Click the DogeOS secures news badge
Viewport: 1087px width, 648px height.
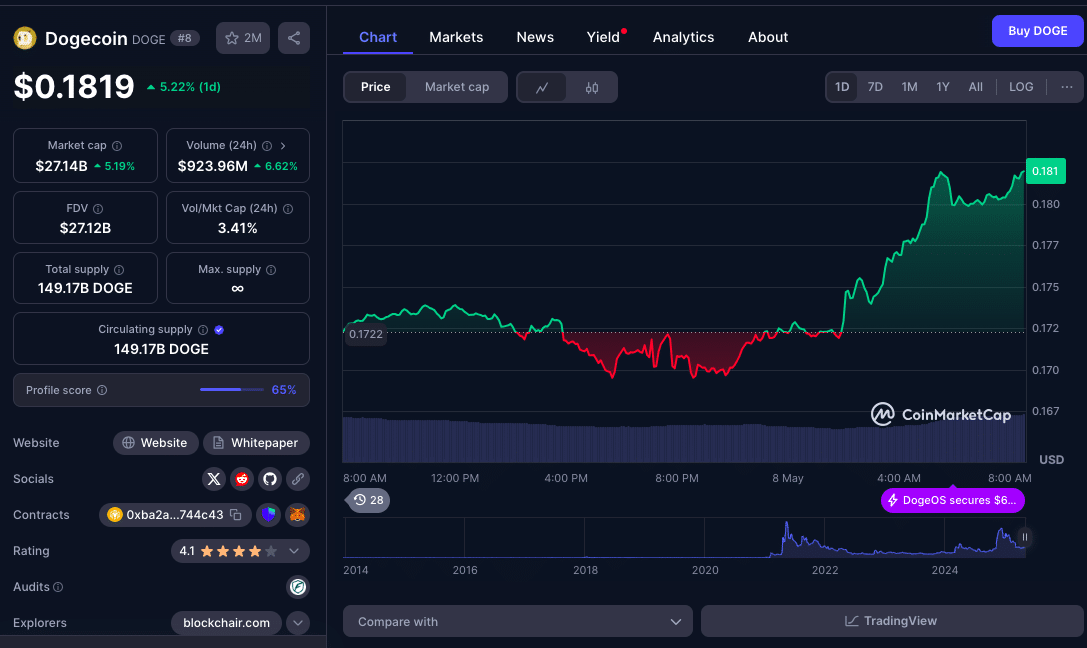pos(953,500)
